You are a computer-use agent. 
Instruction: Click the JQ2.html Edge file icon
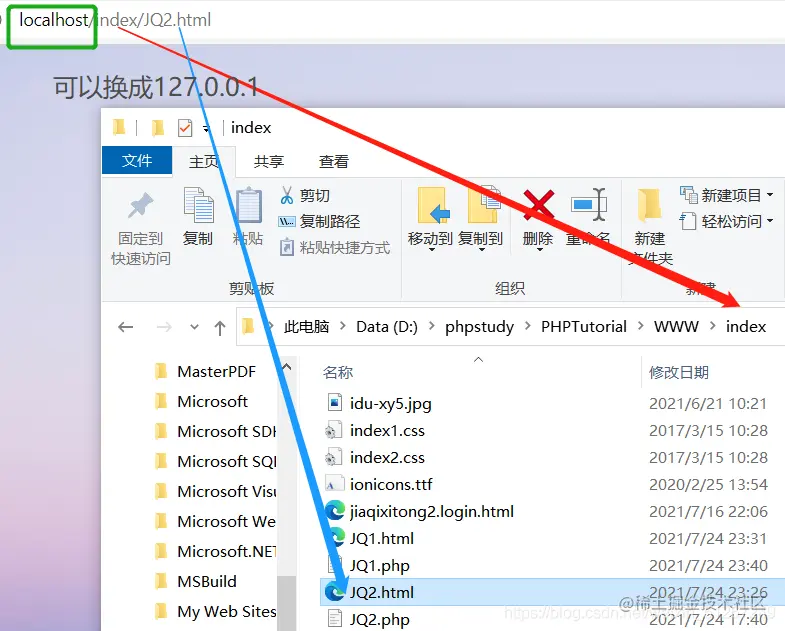(x=334, y=592)
